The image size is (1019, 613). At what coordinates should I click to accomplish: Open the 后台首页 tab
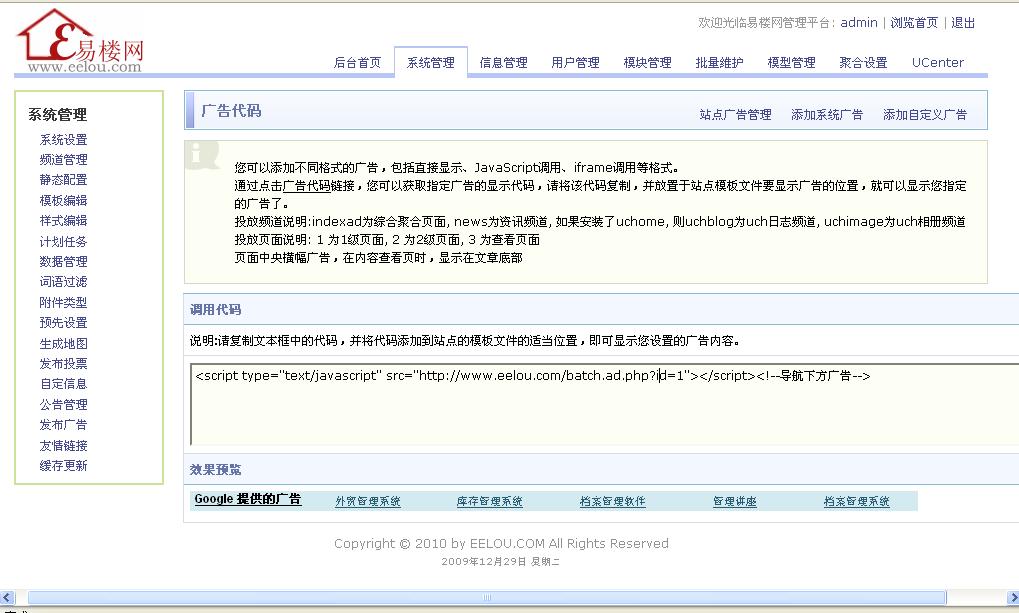click(x=357, y=62)
